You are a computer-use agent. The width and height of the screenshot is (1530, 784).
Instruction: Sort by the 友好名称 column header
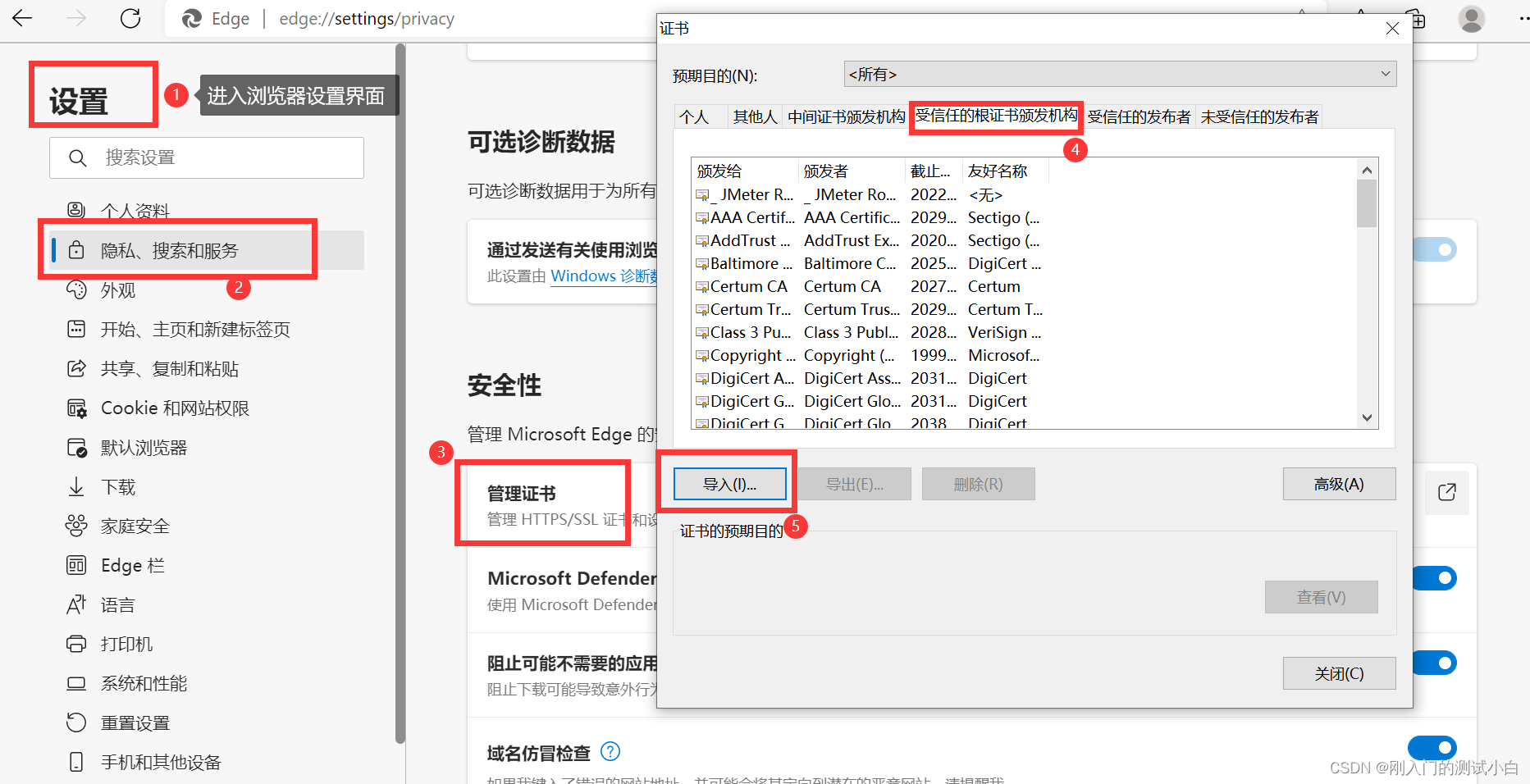tap(1006, 171)
